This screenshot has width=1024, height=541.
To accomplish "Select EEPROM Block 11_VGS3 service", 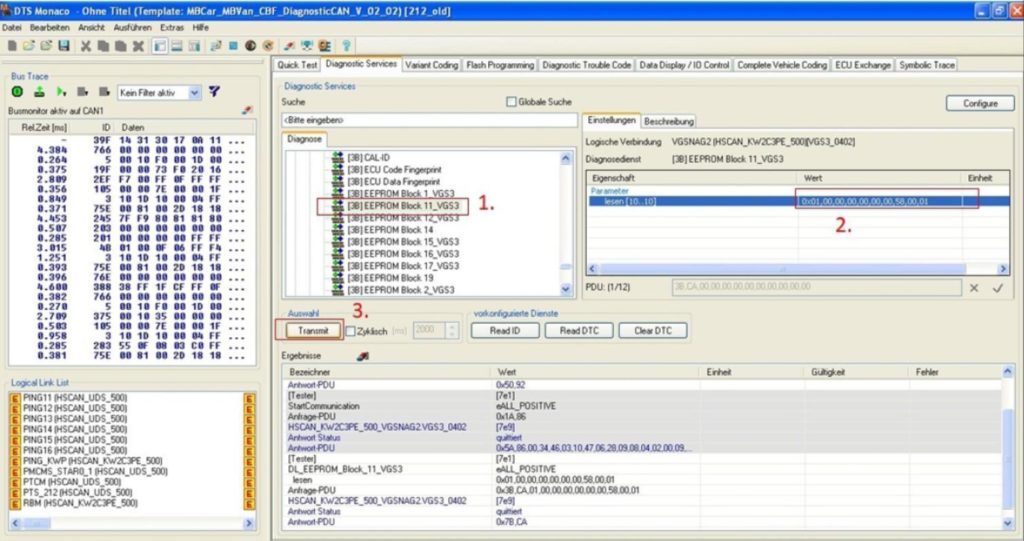I will (403, 206).
